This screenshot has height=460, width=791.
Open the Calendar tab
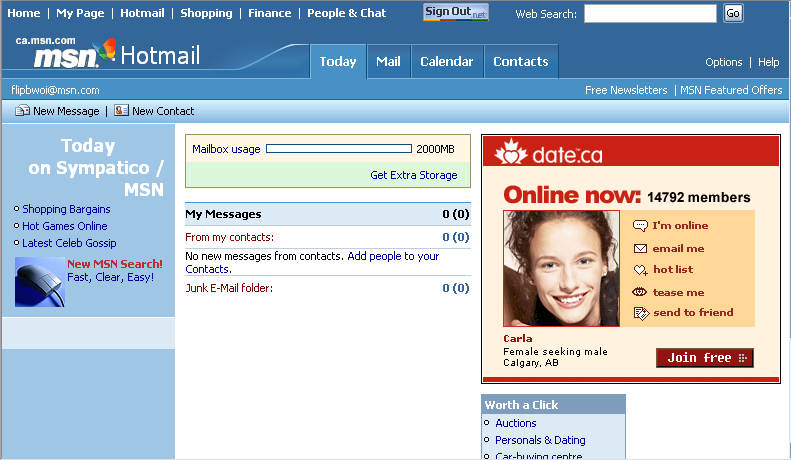click(x=447, y=62)
